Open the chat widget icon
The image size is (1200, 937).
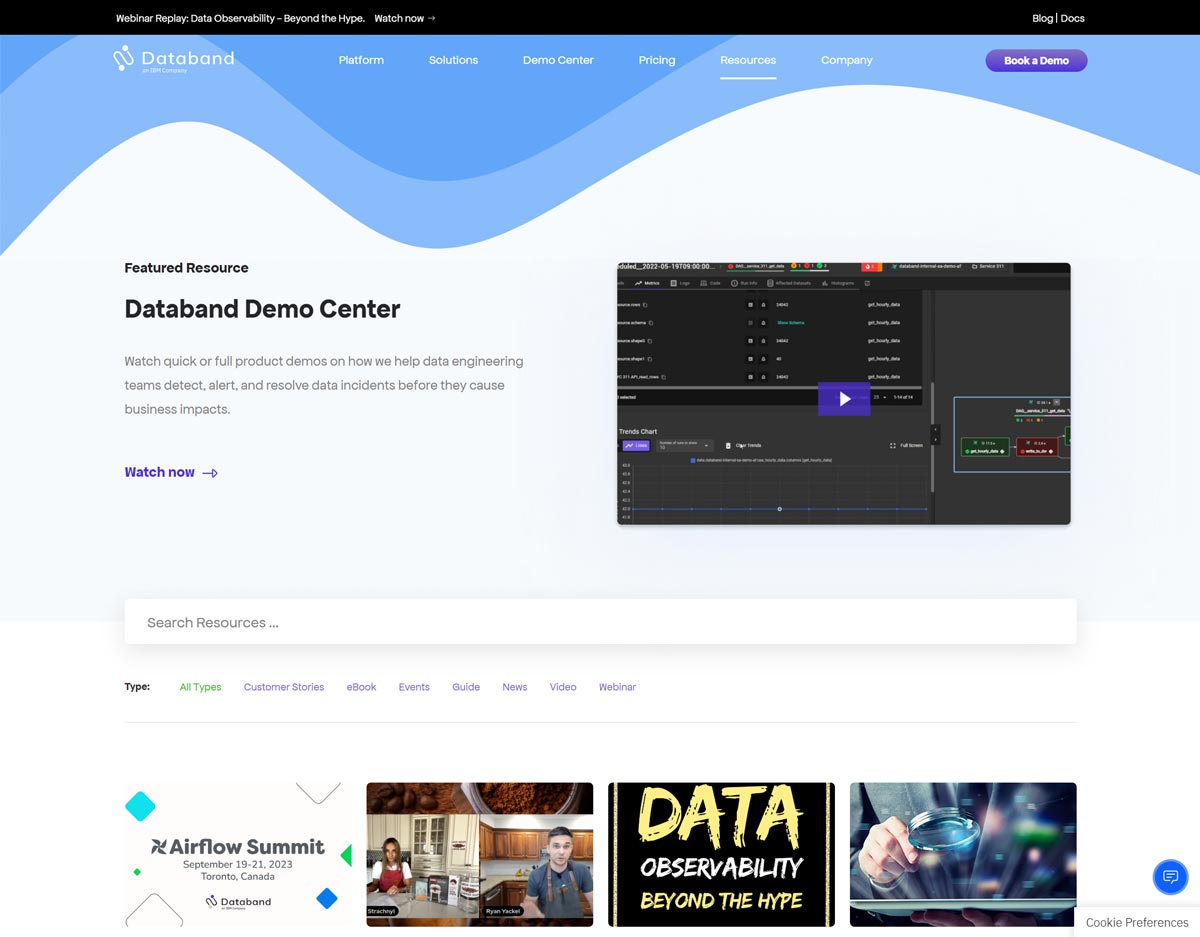click(x=1170, y=876)
